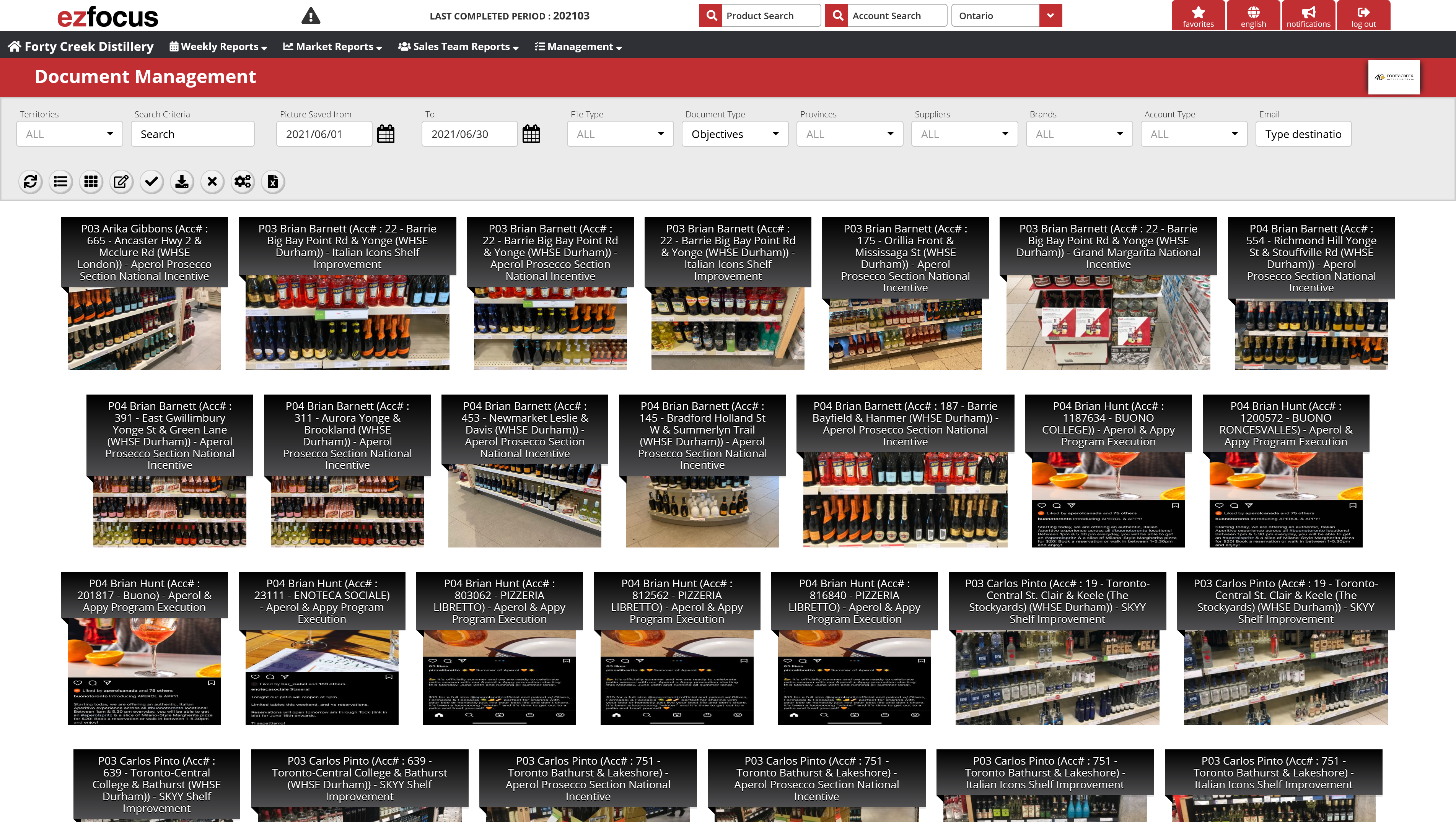This screenshot has height=822, width=1456.
Task: Open Brian Barnett Grand Margarita National Incentive card
Action: click(x=1108, y=294)
